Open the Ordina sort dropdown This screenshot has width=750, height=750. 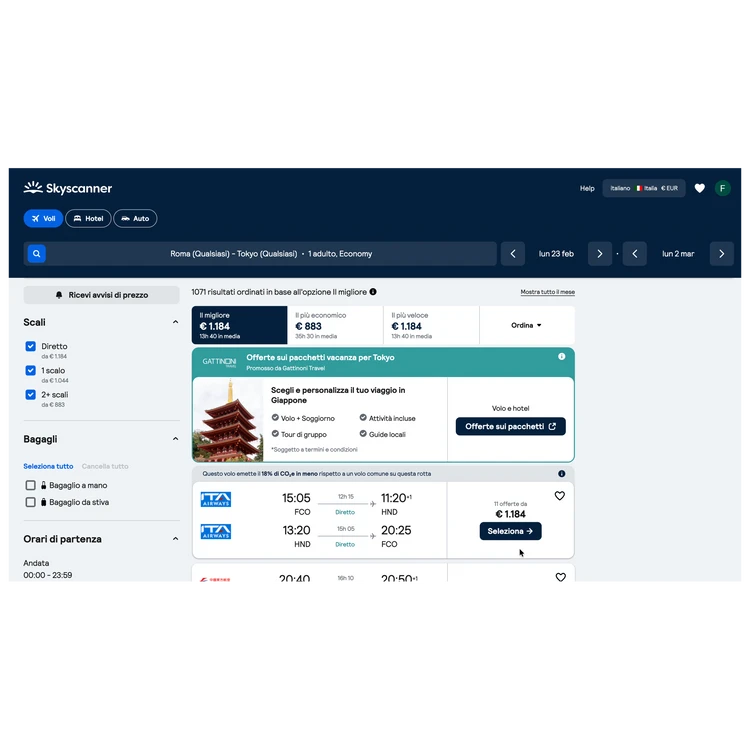tap(526, 325)
